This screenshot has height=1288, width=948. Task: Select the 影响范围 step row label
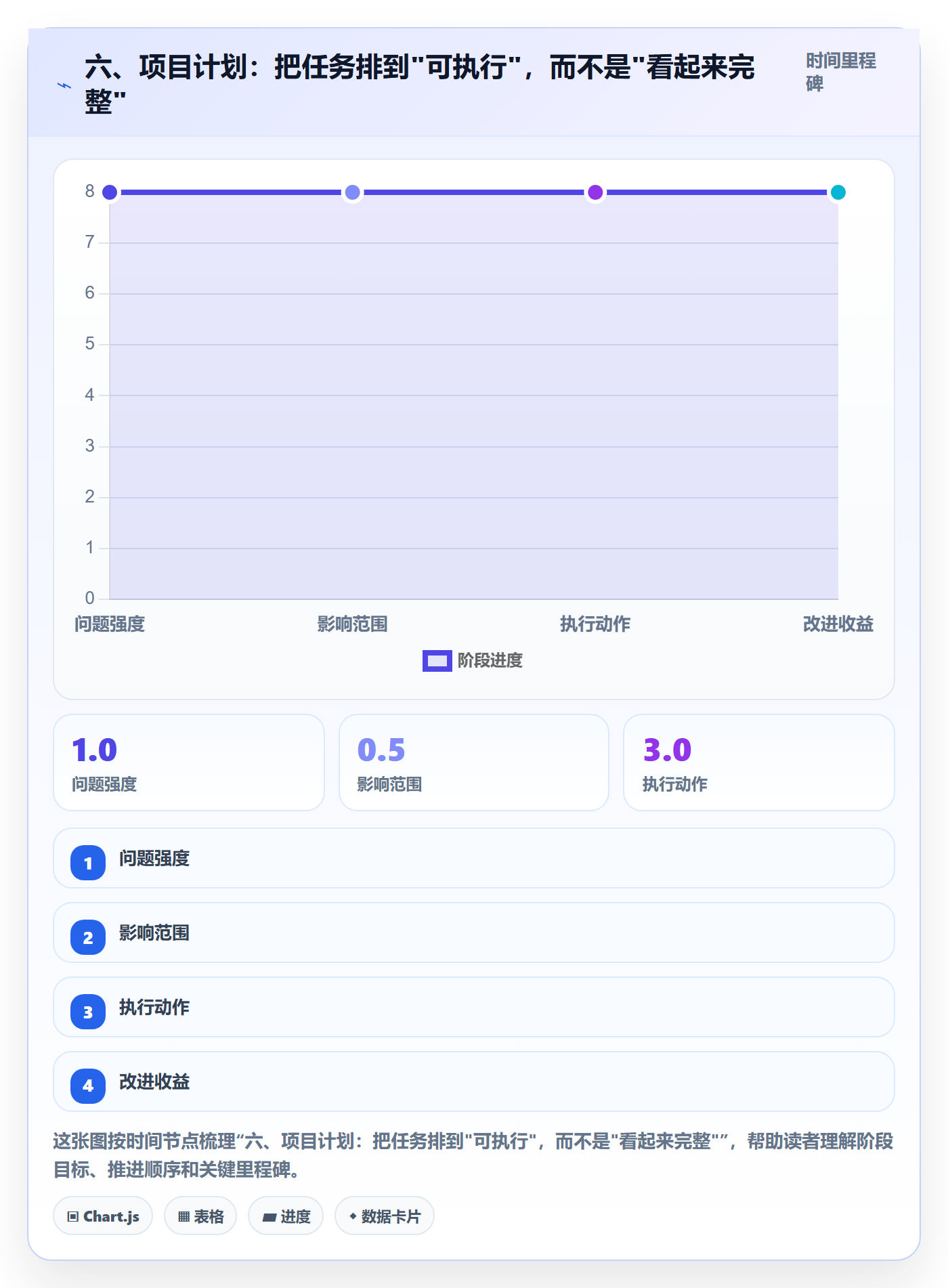154,932
